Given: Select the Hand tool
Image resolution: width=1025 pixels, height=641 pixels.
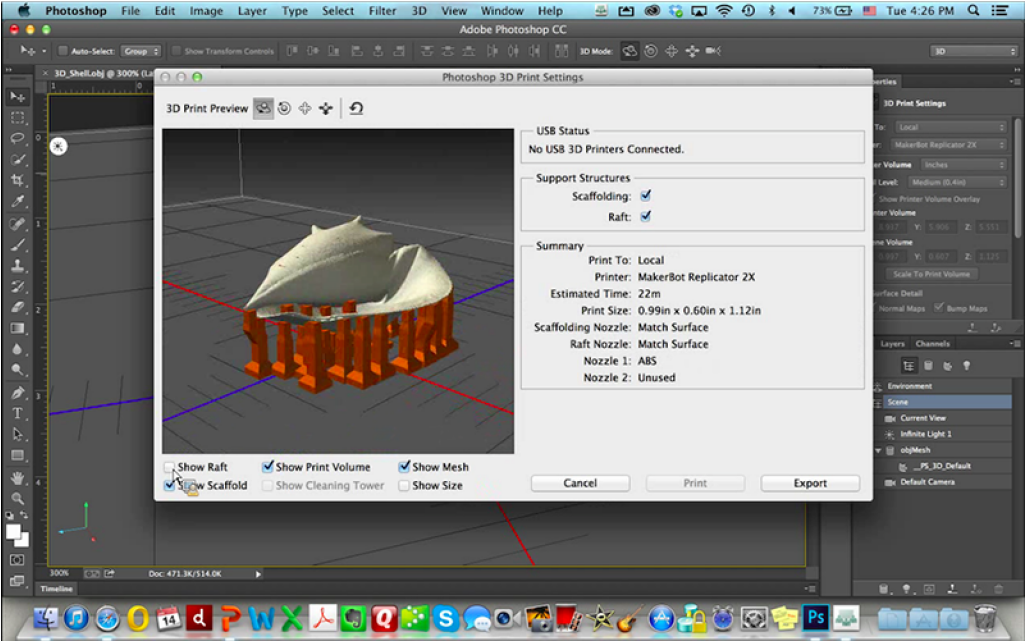Looking at the screenshot, I should [x=18, y=478].
